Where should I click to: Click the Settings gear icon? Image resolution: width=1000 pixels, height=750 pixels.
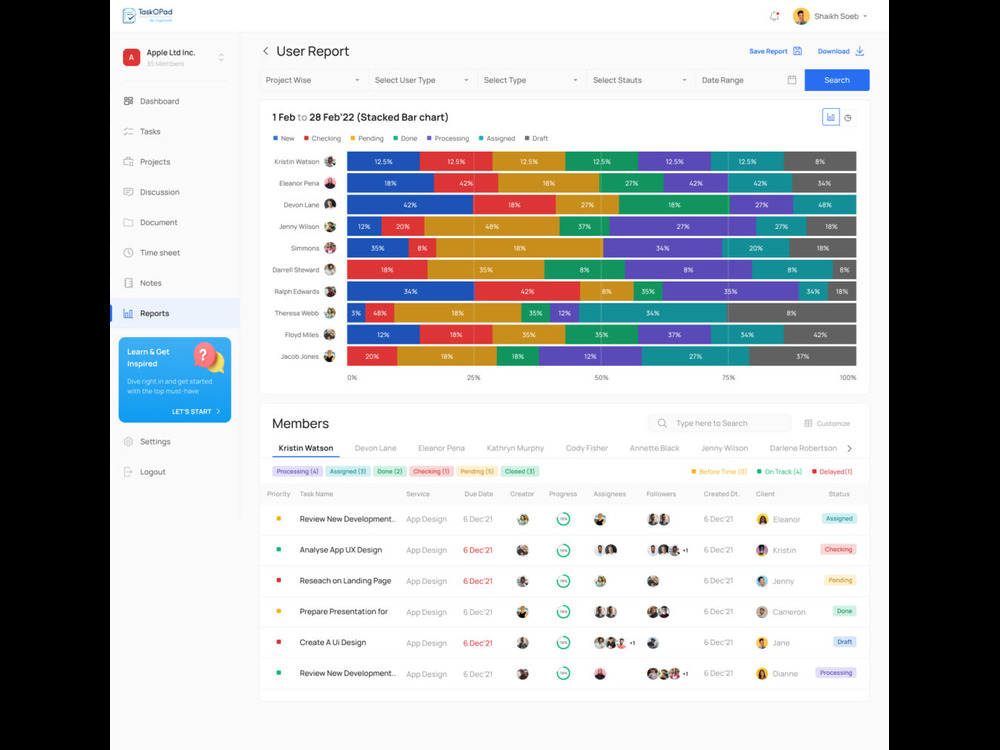click(x=128, y=441)
